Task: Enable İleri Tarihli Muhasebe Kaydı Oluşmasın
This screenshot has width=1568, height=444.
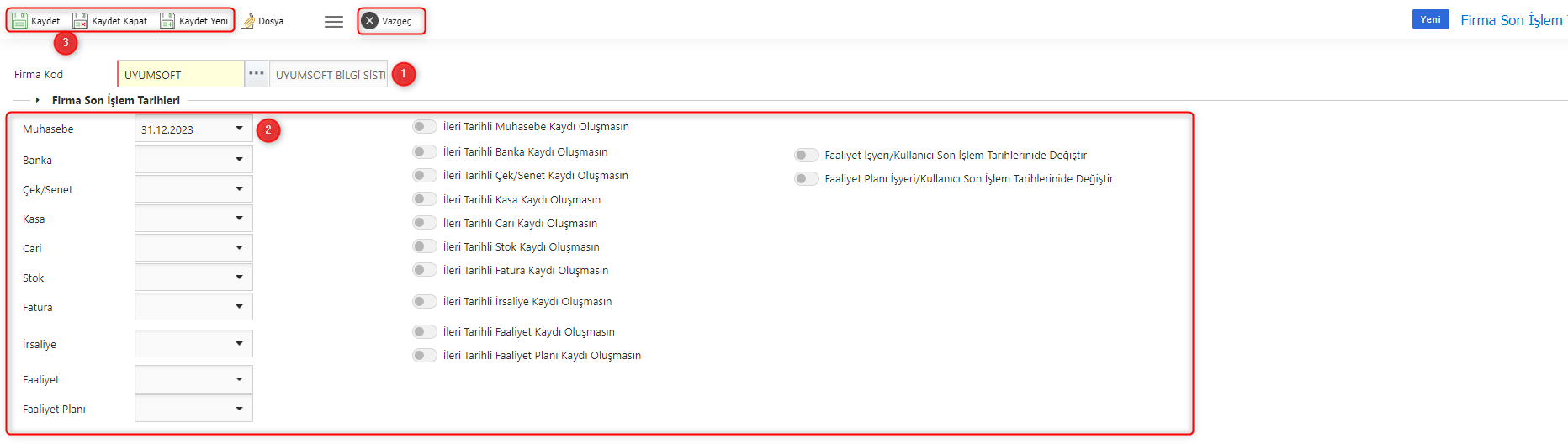Action: (x=425, y=127)
